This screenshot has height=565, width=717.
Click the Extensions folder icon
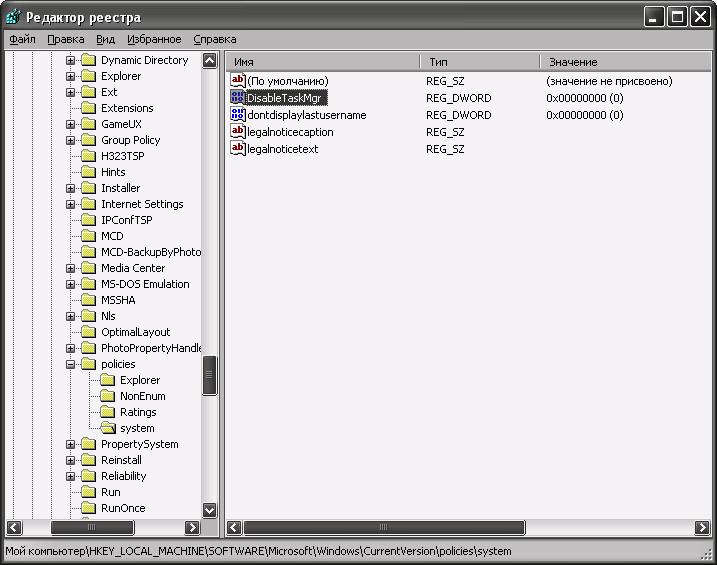[x=88, y=108]
